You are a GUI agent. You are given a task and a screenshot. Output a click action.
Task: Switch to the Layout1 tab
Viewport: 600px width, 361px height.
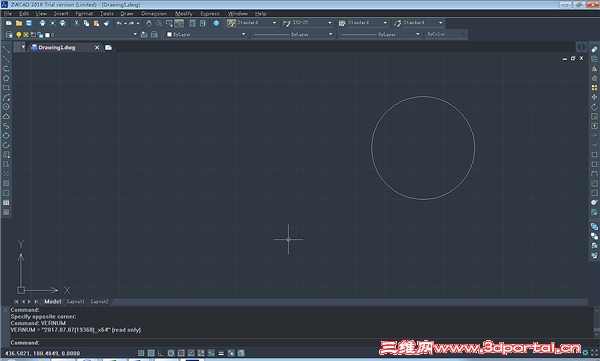tap(76, 302)
